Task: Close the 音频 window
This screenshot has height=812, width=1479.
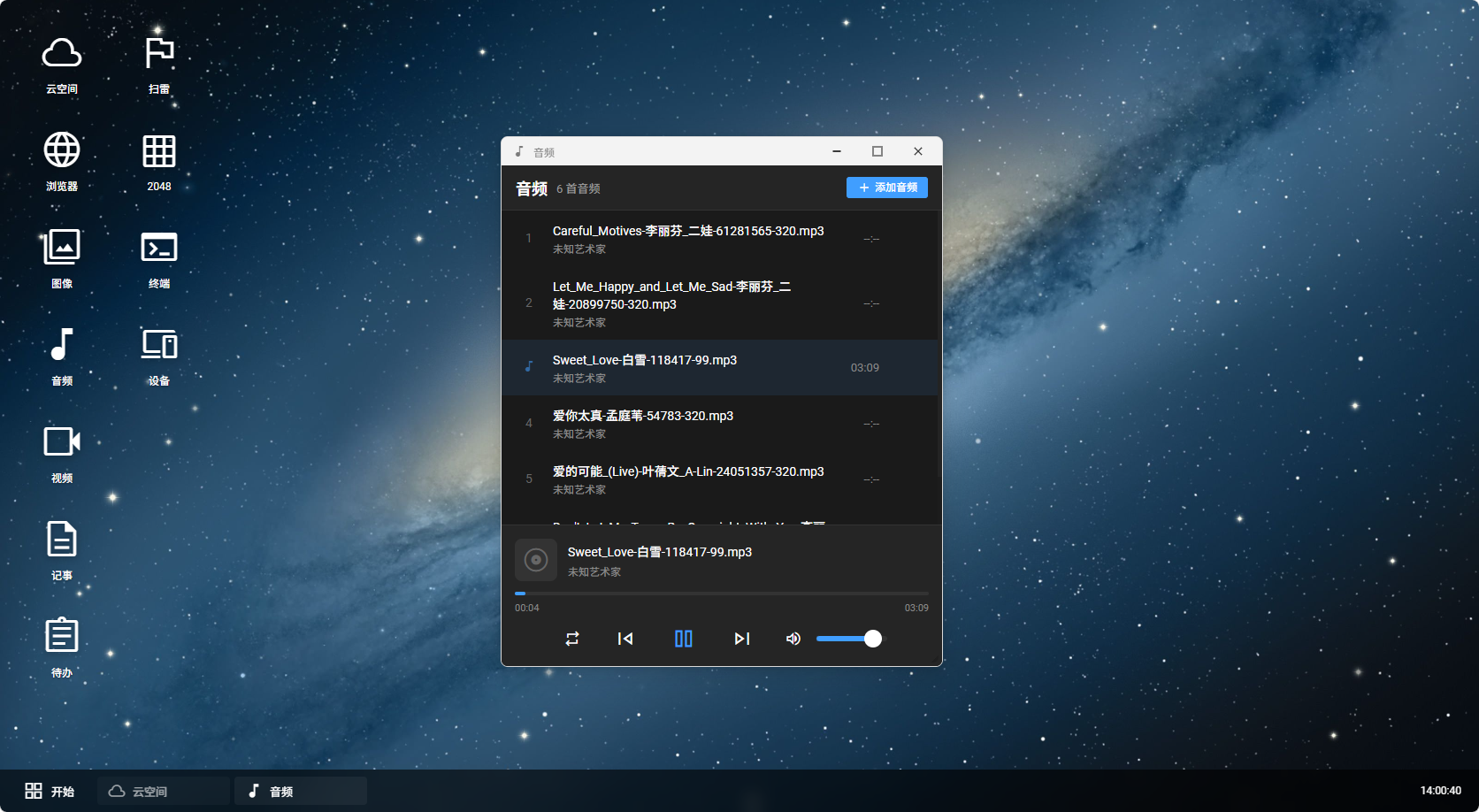Action: click(918, 151)
